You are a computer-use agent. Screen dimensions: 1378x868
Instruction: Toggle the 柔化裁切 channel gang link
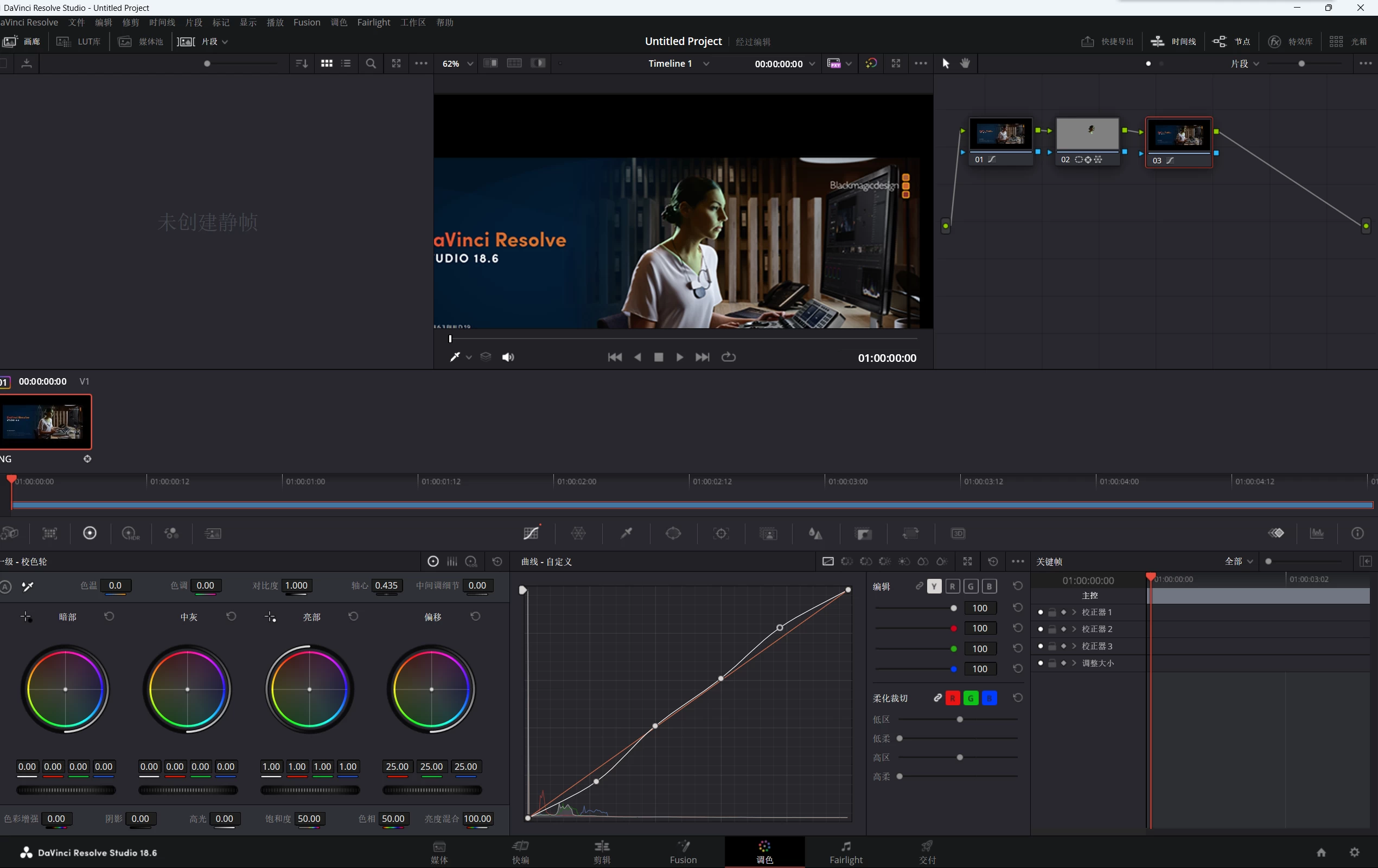(x=937, y=698)
